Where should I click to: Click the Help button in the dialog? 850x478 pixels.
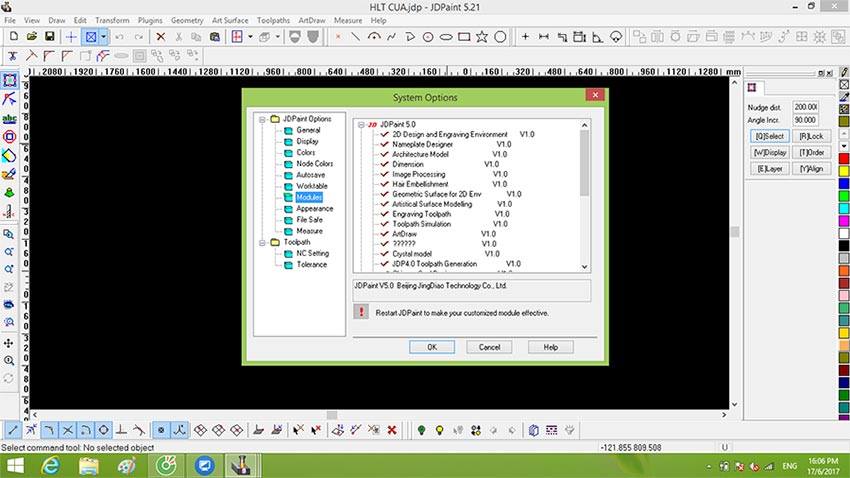click(x=551, y=347)
